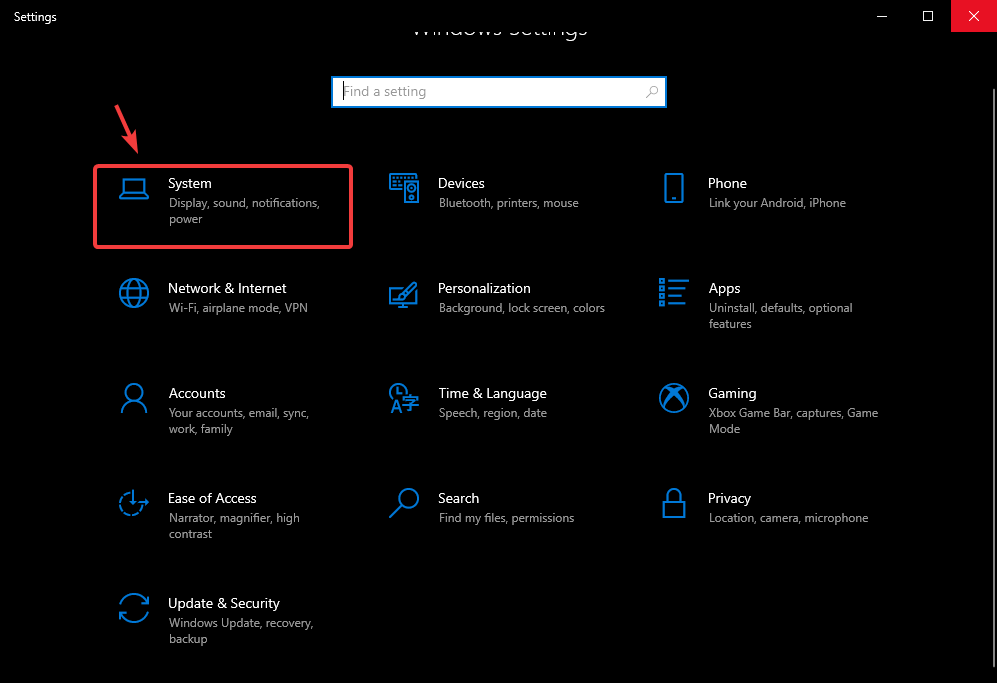Click 'Uninstall, defaults, optional features' description

pyautogui.click(x=780, y=315)
